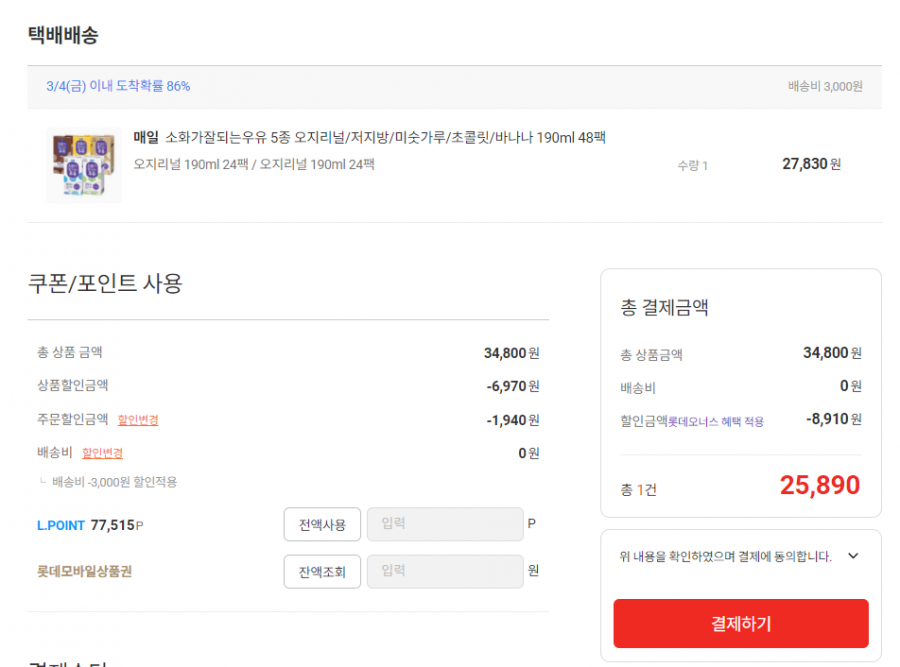Click the total payment amount 25,890
The image size is (900, 667).
(820, 485)
